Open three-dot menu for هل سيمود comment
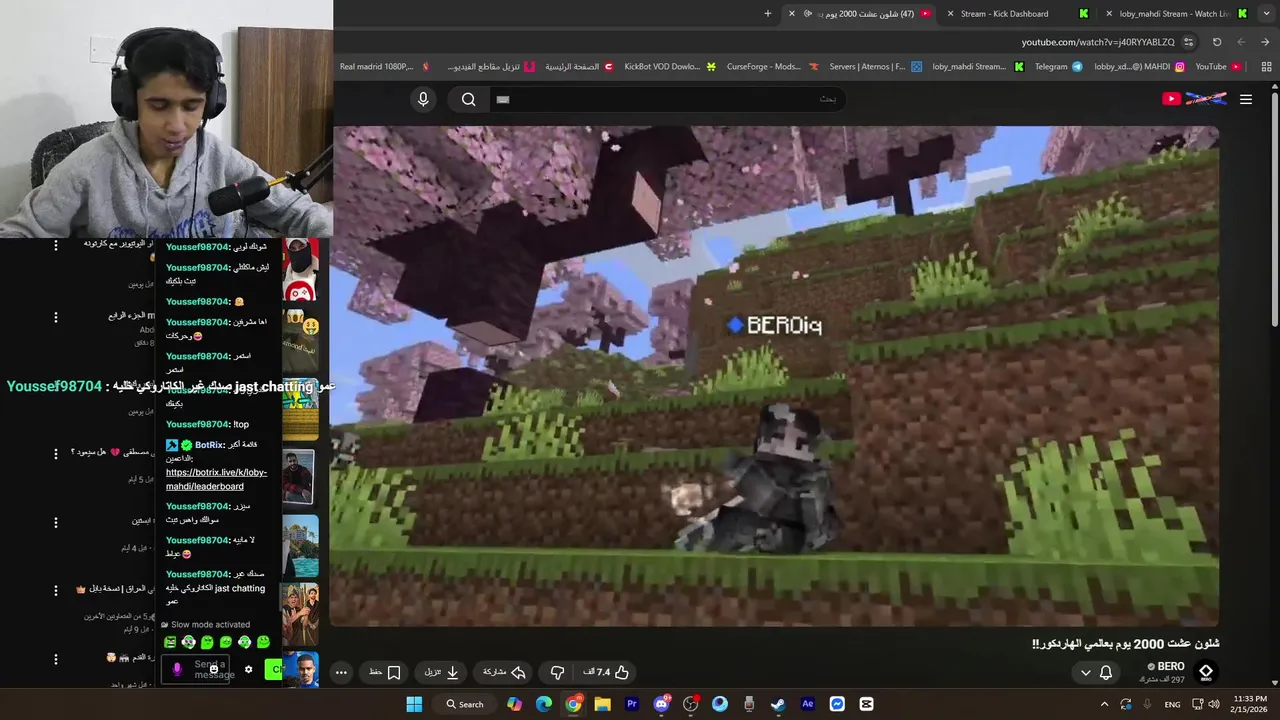1280x720 pixels. coord(56,453)
